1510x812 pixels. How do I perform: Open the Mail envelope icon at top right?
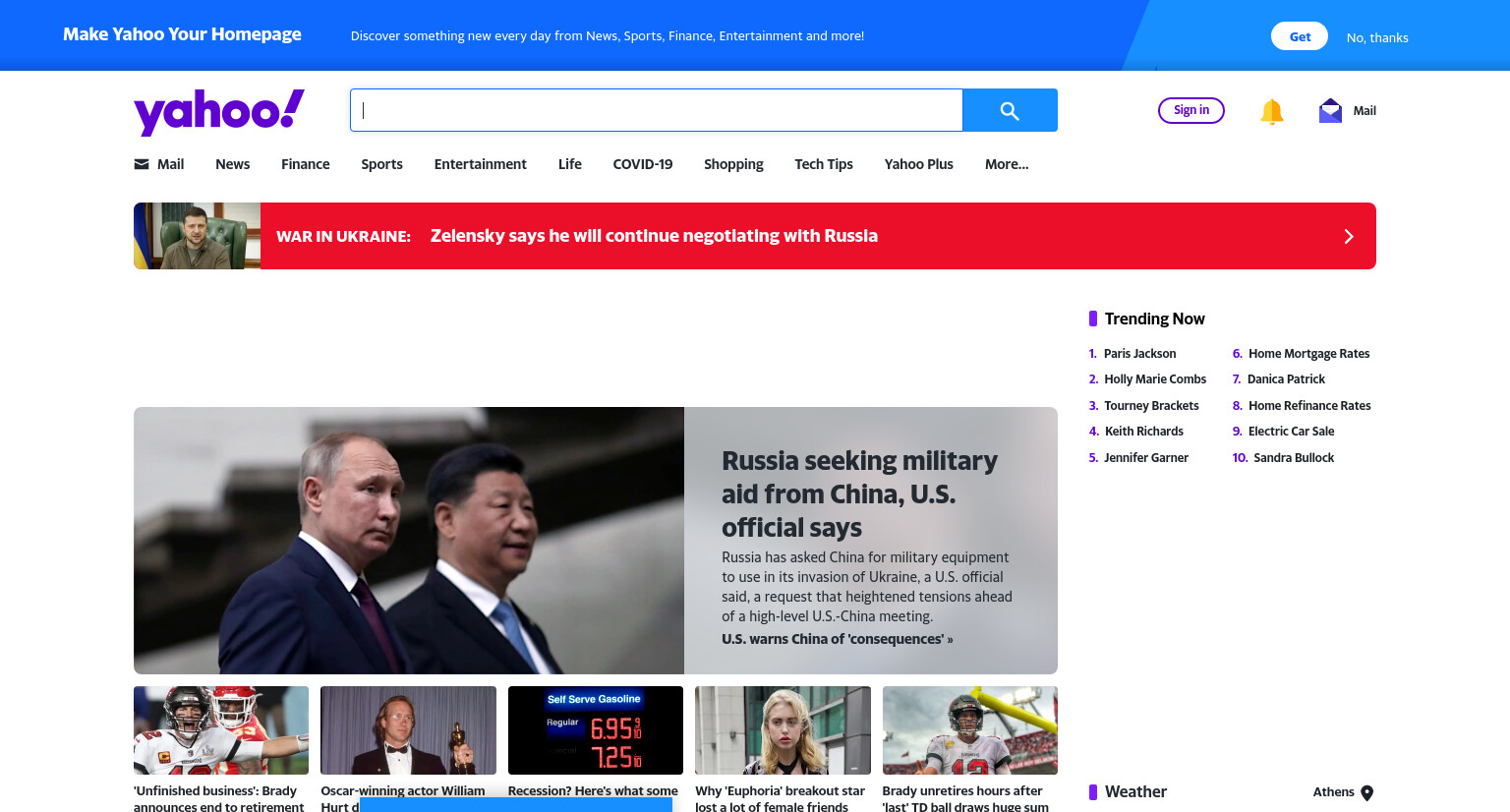(x=1330, y=110)
